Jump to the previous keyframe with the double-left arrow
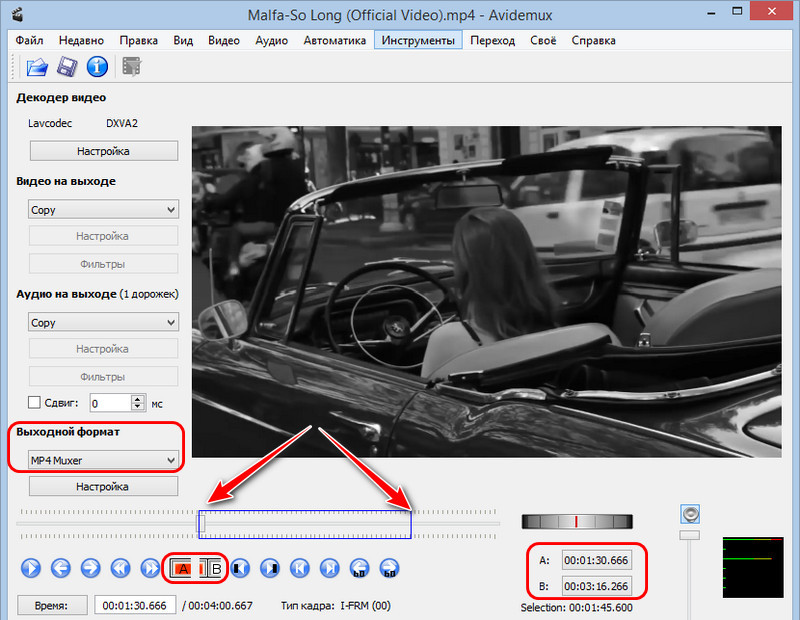 (120, 568)
